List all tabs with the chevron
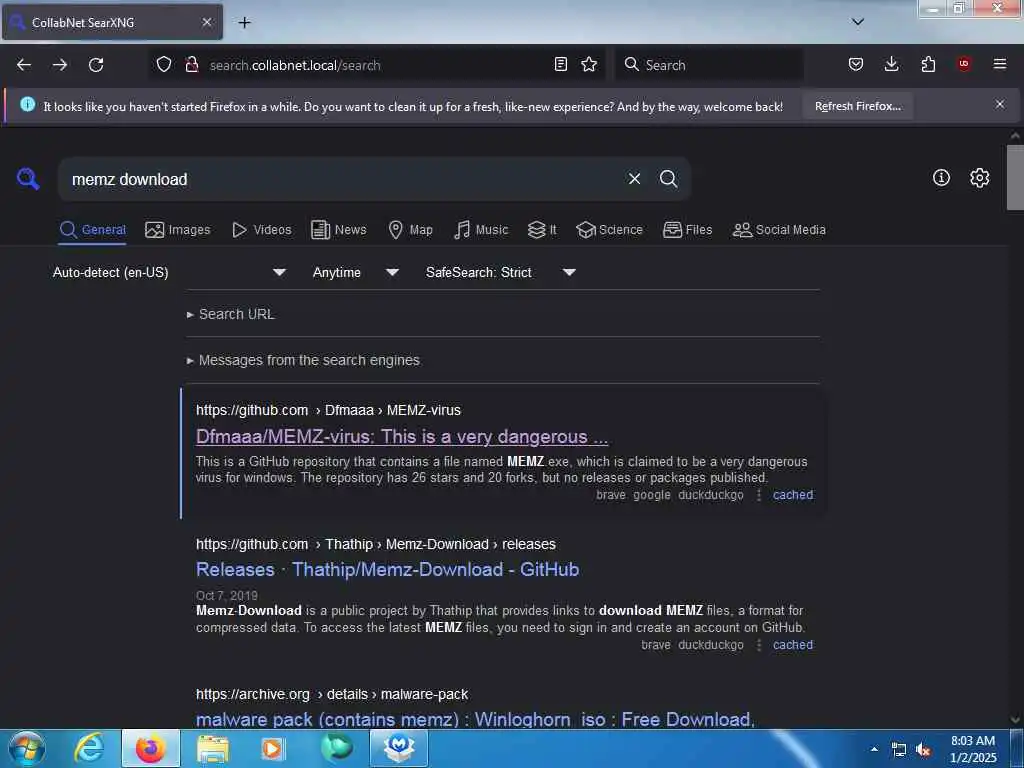 858,22
